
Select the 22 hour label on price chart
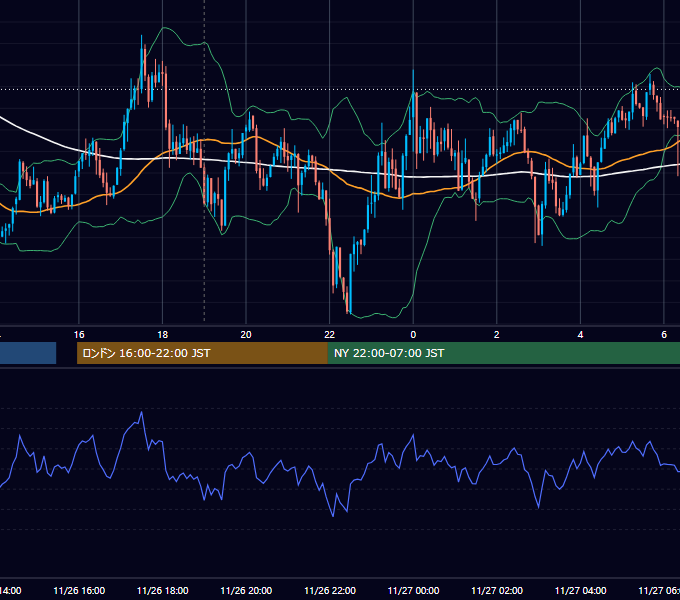[330, 335]
